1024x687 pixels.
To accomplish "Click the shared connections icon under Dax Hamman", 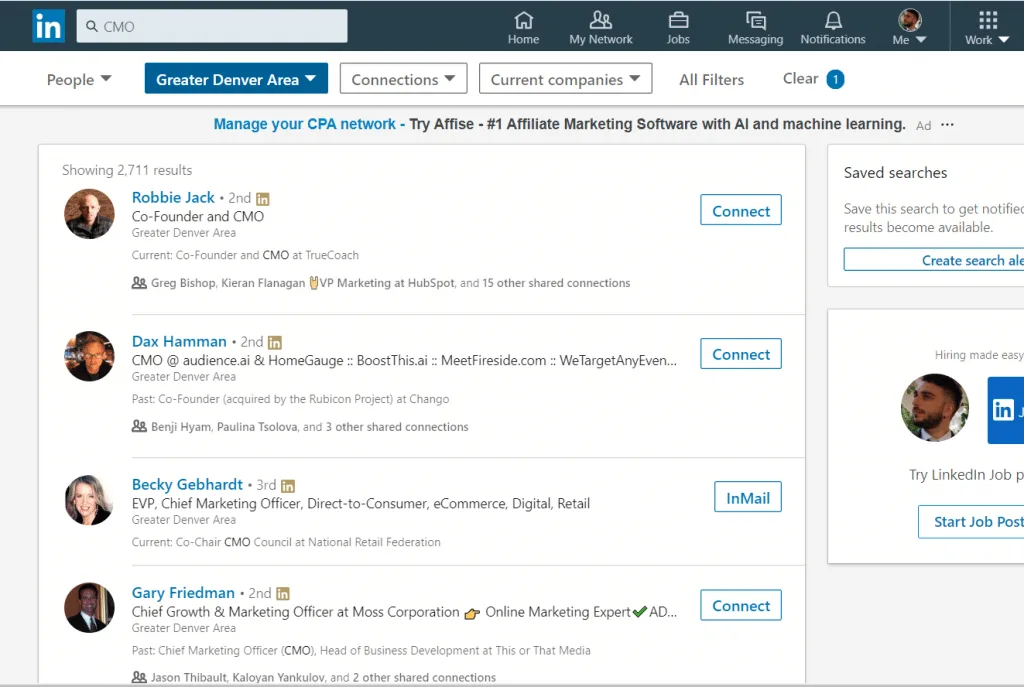I will click(x=138, y=426).
